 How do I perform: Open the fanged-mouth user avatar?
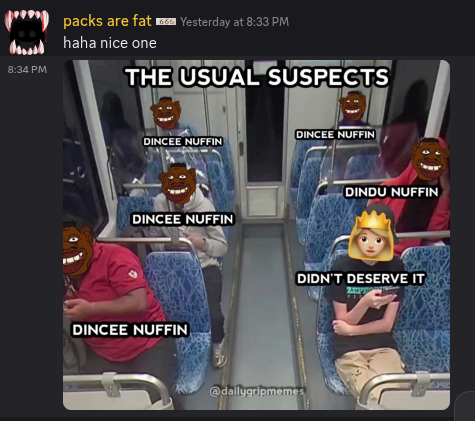pos(27,32)
